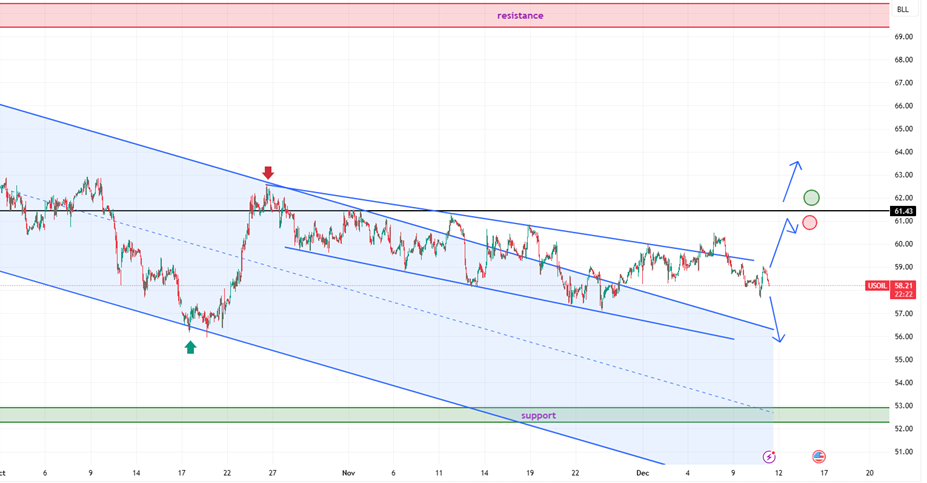Select the green support zone text
This screenshot has width=927, height=483.
tap(538, 415)
